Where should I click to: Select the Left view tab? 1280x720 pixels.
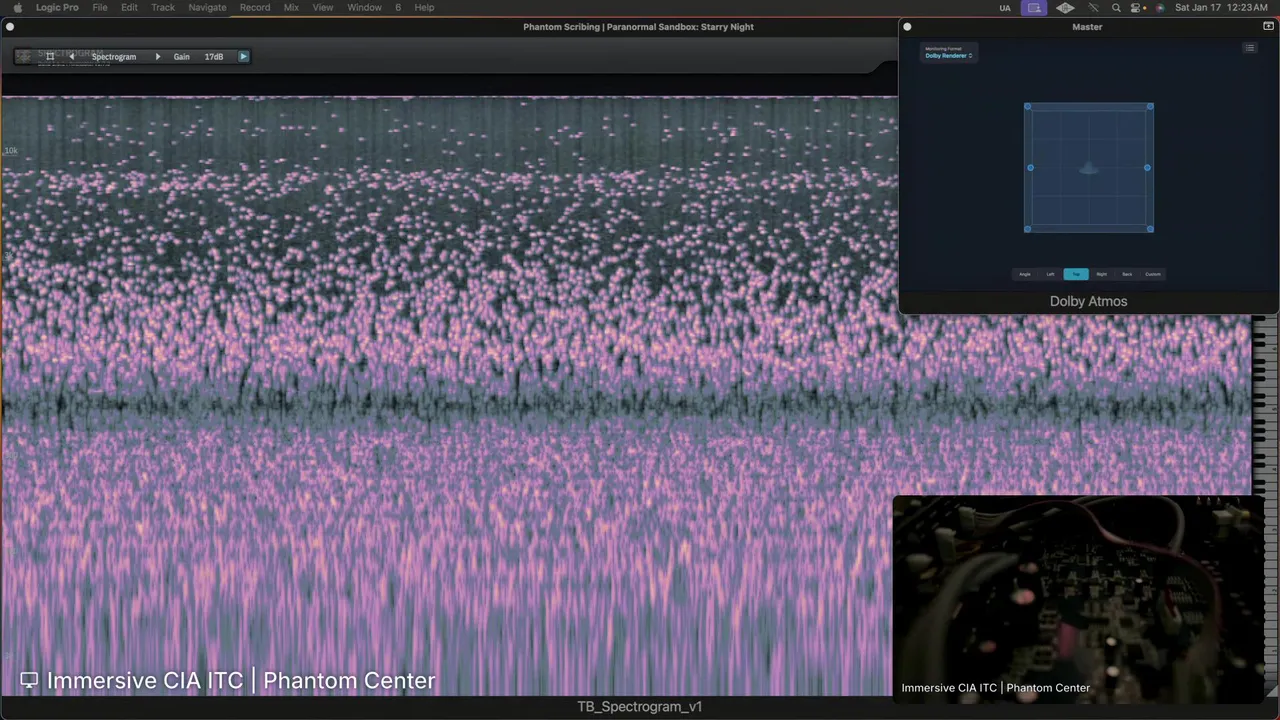click(1050, 274)
